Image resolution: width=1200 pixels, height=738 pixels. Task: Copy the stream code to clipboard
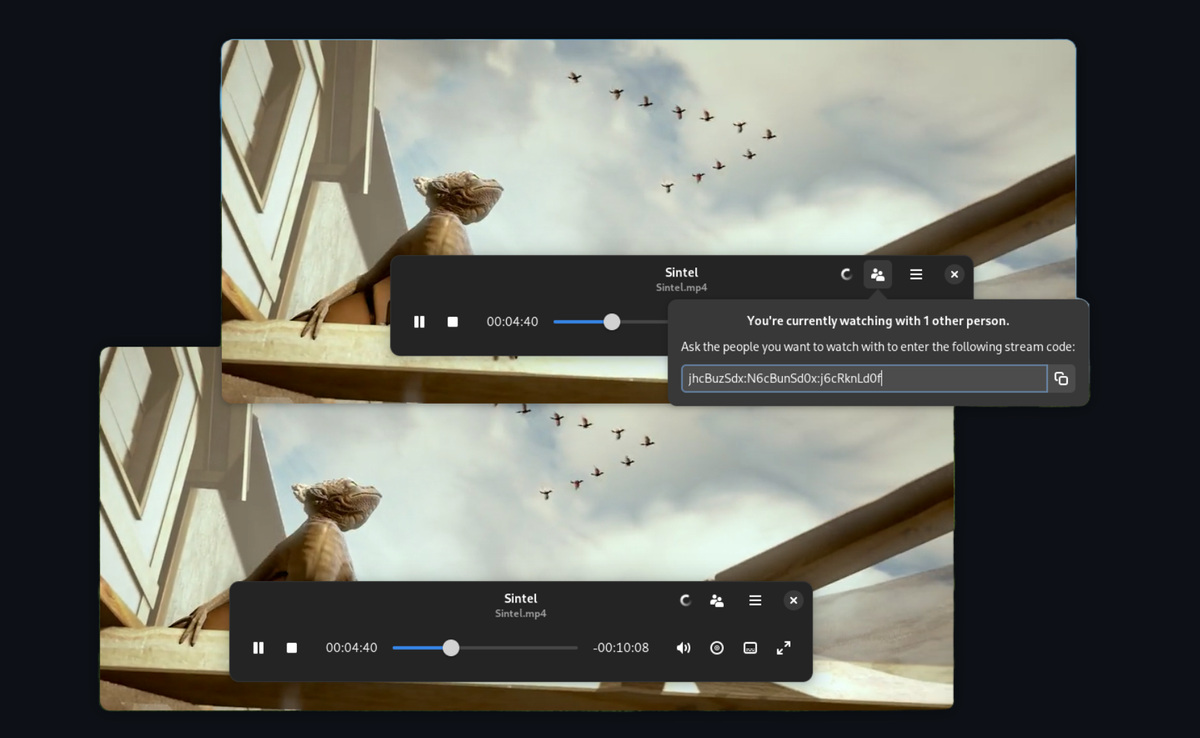point(1061,379)
